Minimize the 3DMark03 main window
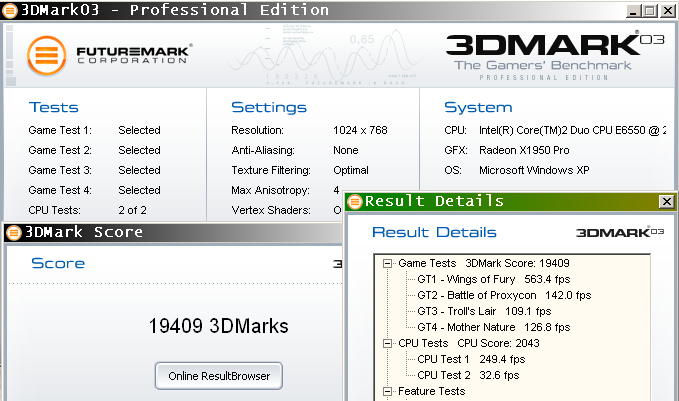Image resolution: width=679 pixels, height=401 pixels. (634, 11)
